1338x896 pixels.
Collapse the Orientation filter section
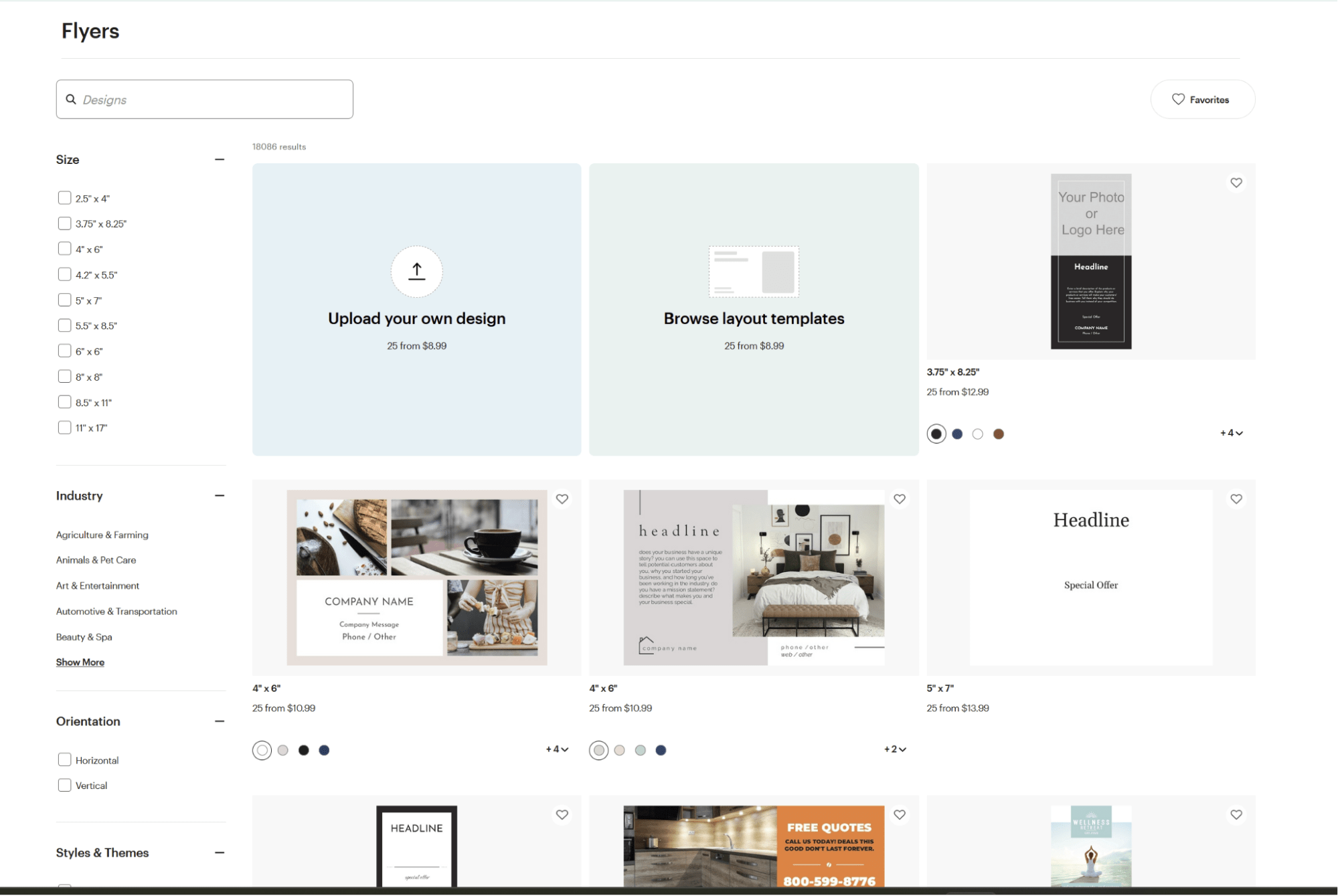(220, 721)
